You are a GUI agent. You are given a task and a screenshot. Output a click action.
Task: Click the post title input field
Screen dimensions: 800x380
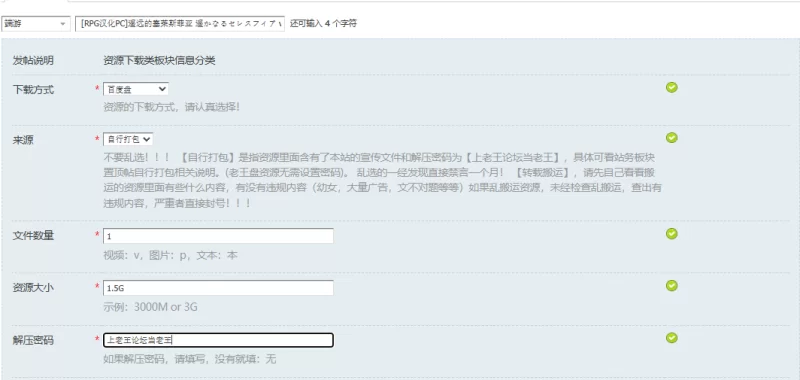(180, 23)
